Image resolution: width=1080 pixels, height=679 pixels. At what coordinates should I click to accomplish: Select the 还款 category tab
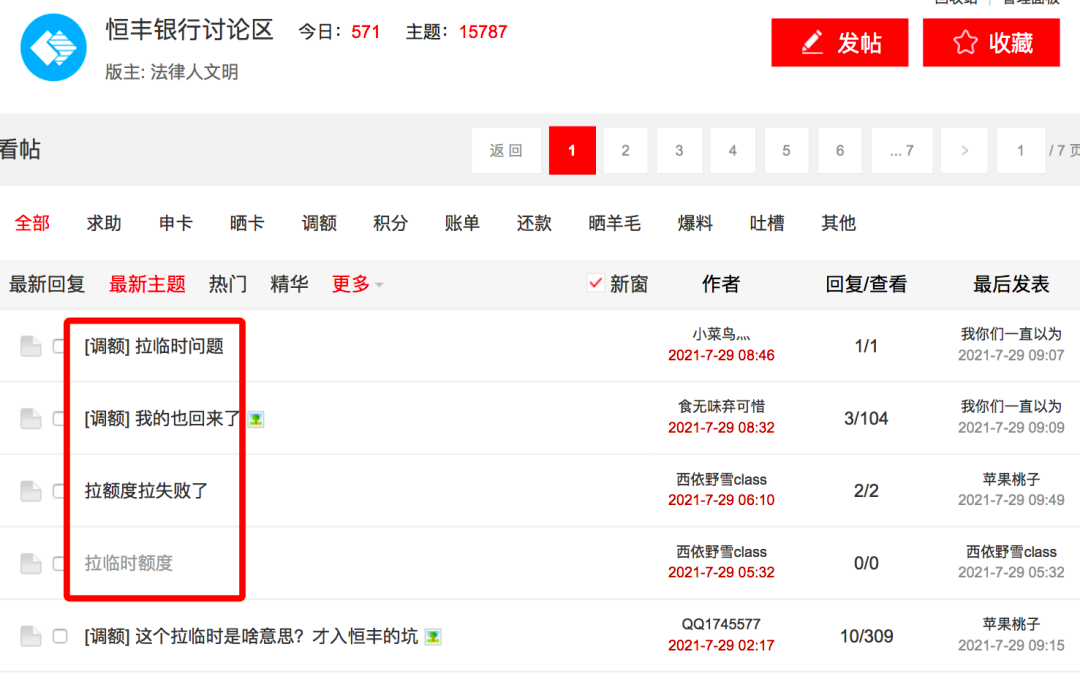(534, 223)
